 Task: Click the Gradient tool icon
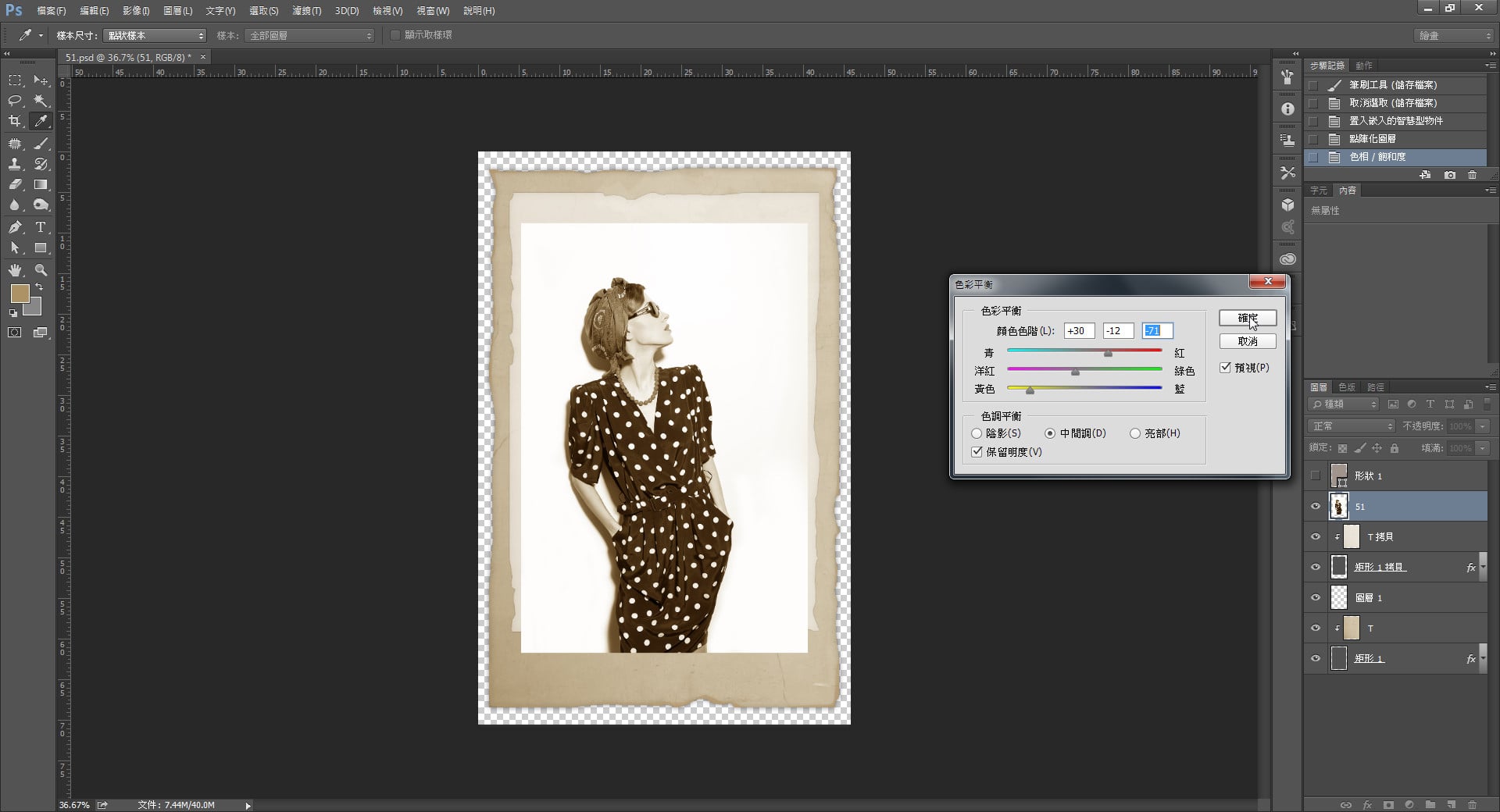click(x=41, y=185)
